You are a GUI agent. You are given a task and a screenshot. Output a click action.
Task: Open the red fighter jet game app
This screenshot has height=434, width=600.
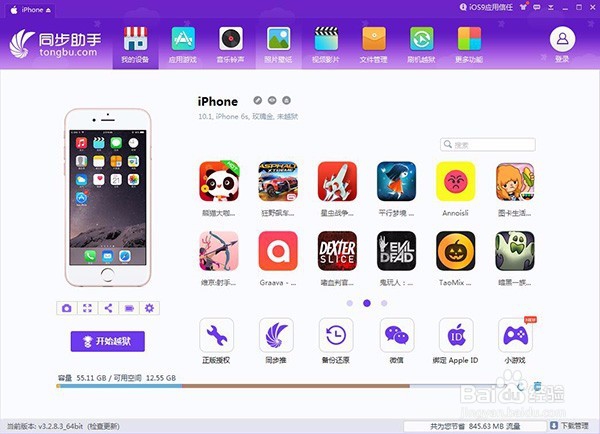pos(337,181)
